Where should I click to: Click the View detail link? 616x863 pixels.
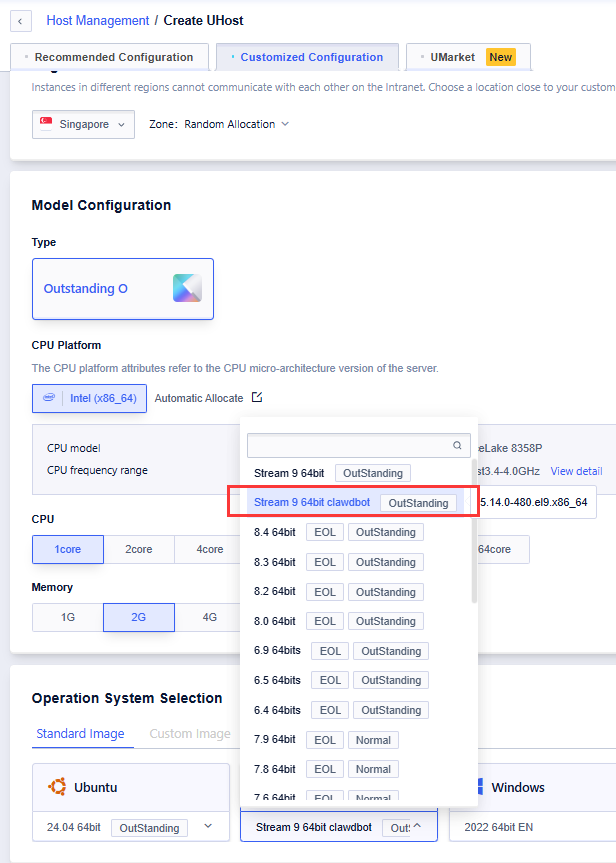(x=576, y=470)
